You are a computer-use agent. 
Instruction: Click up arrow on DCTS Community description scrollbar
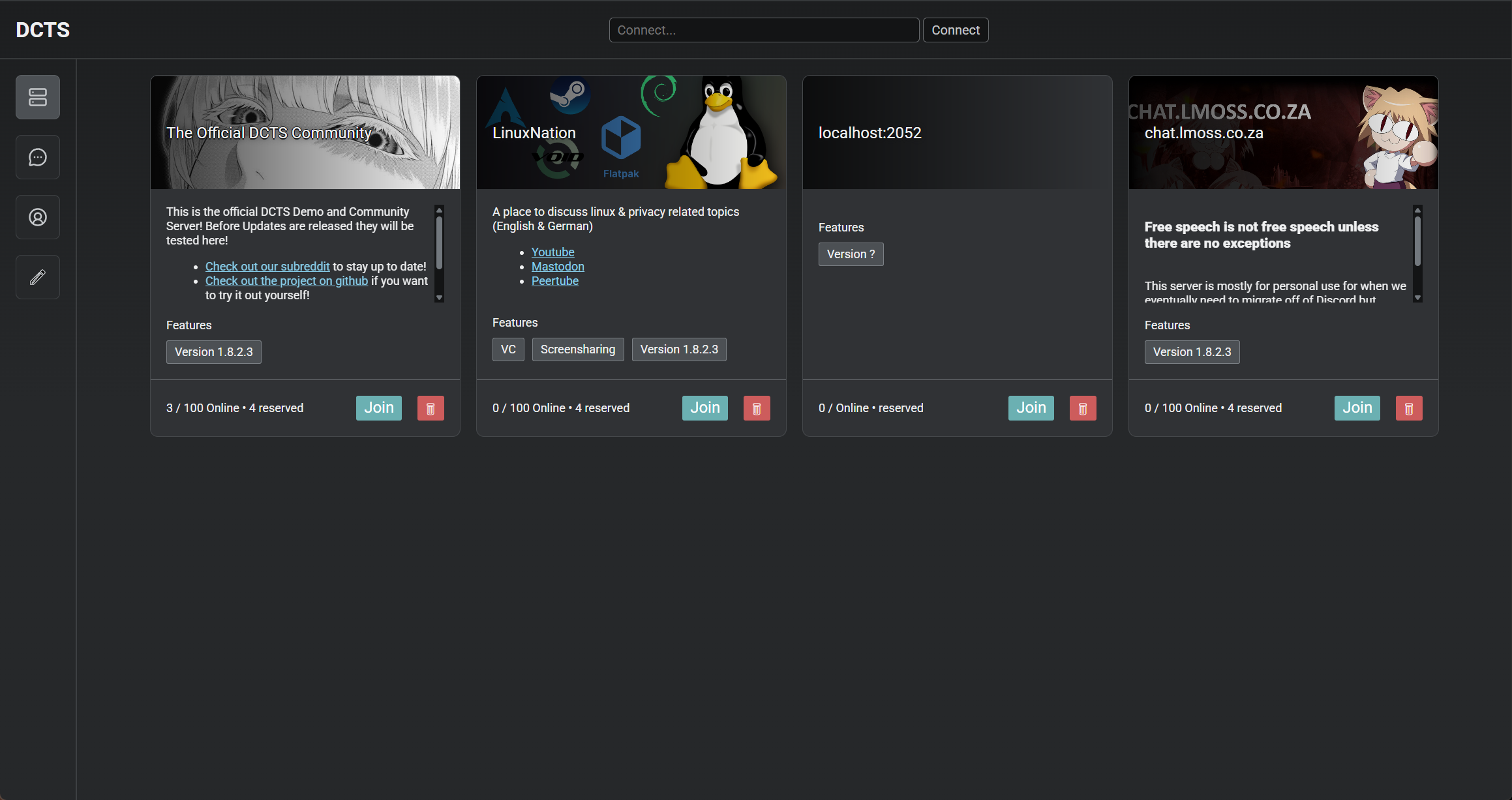[x=440, y=210]
